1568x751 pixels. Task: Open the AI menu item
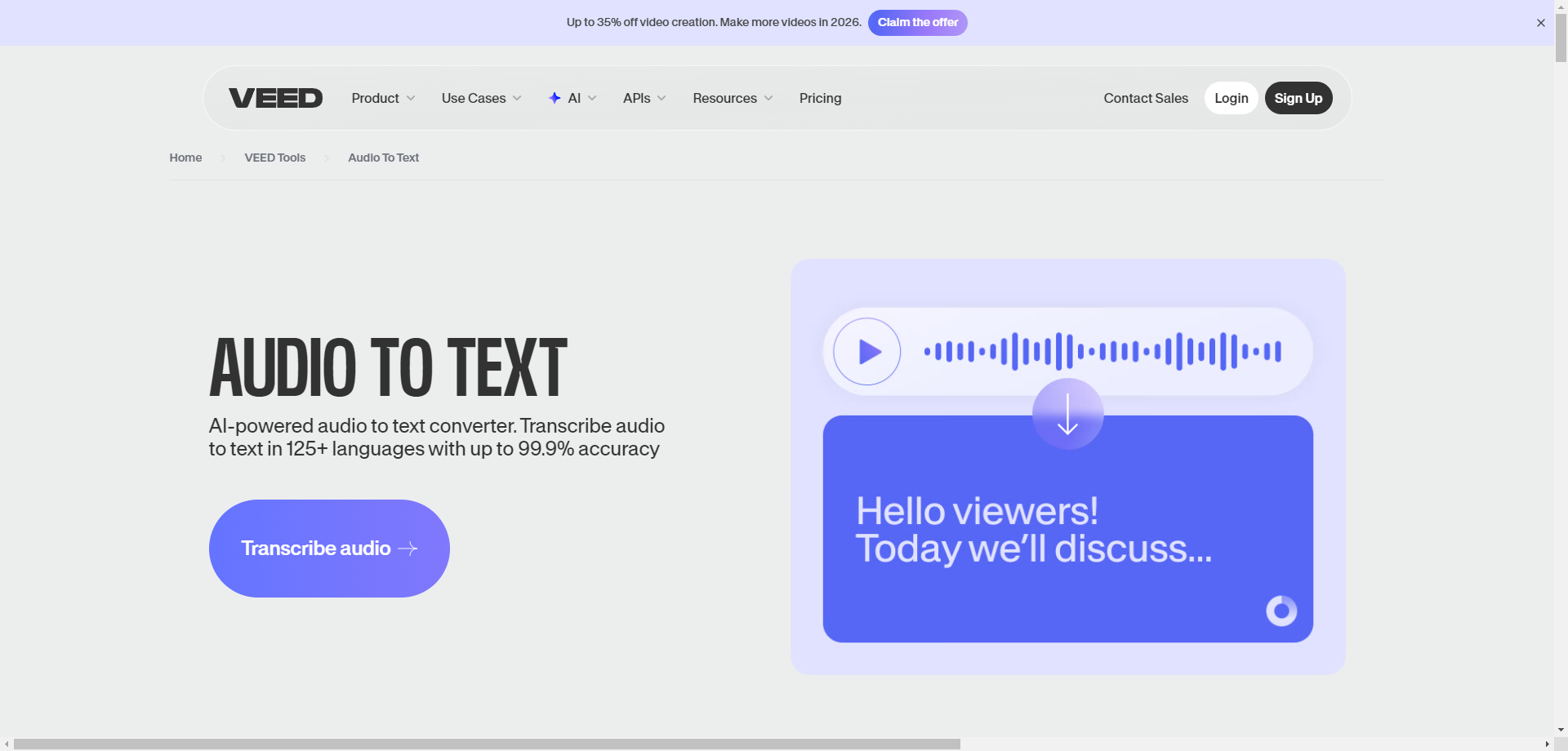(572, 98)
